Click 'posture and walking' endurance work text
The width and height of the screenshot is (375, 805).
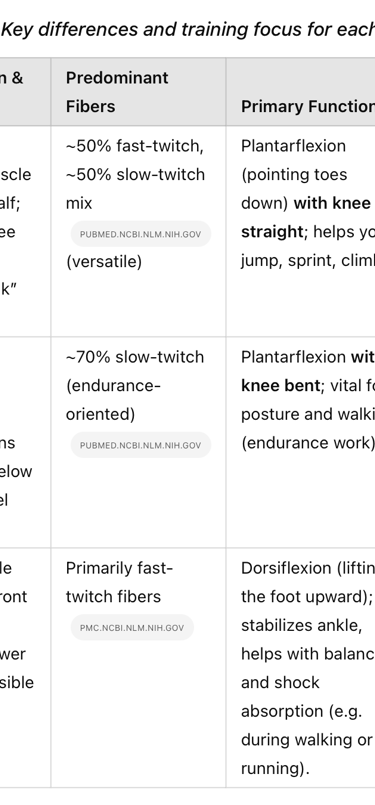point(308,414)
